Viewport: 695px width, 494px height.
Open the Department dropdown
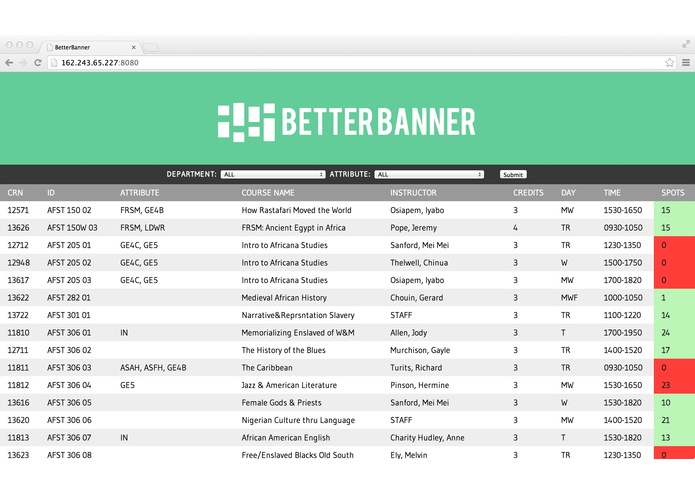point(273,175)
